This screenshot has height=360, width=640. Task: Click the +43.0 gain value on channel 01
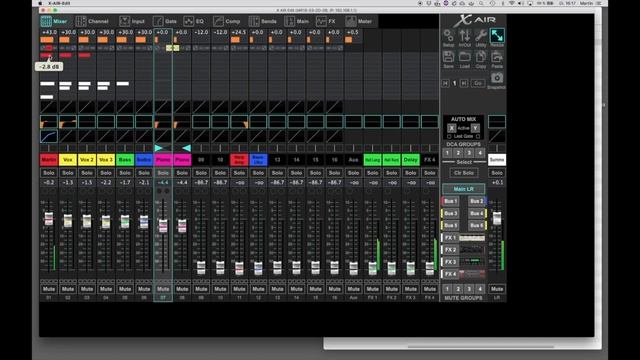coord(49,32)
